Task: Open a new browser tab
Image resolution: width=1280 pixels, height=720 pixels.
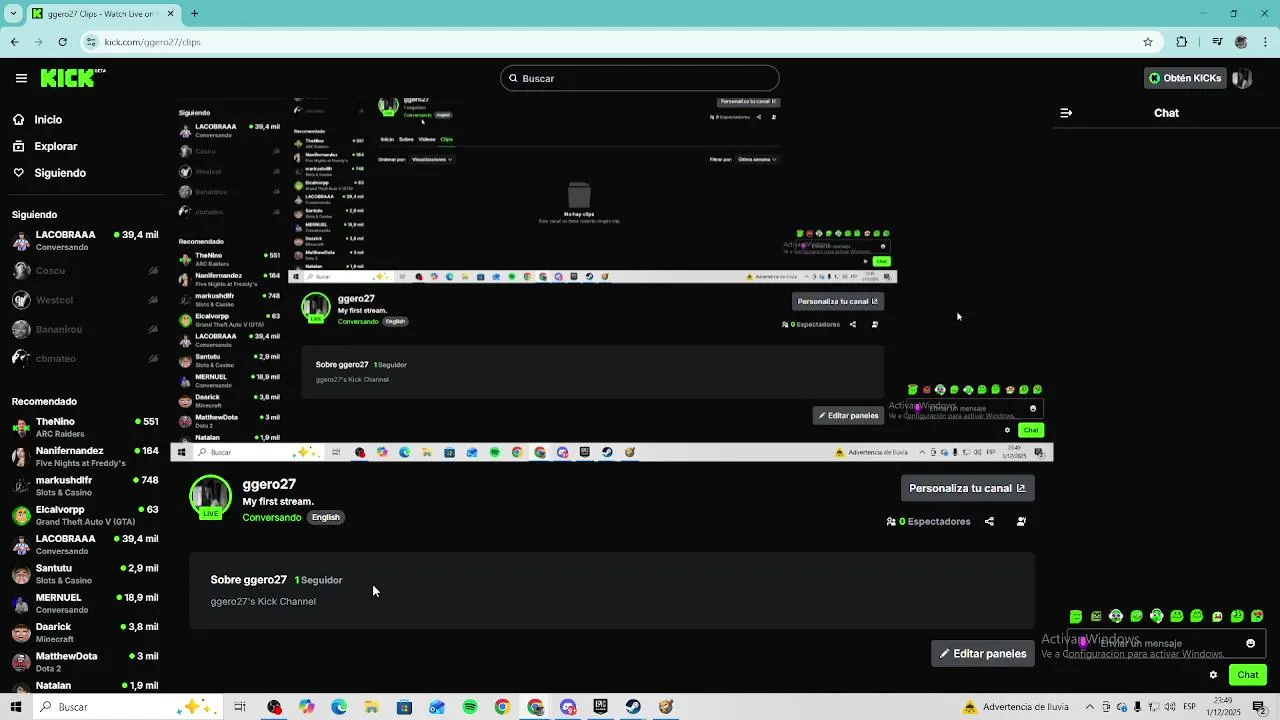Action: click(x=194, y=13)
